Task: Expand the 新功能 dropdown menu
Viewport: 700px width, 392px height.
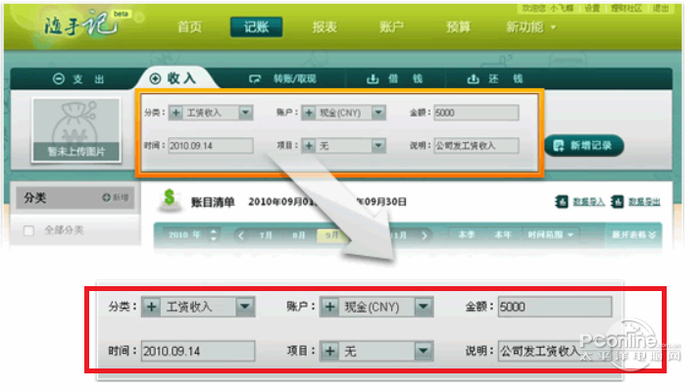Action: (531, 27)
